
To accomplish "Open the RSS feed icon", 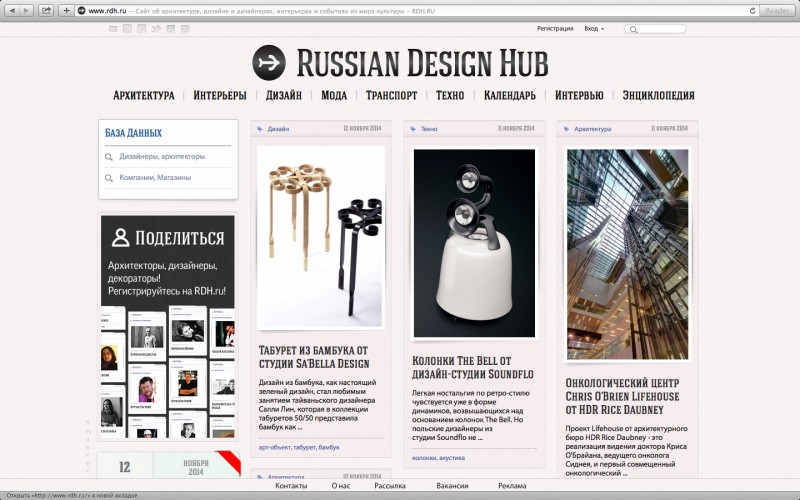I will [128, 29].
